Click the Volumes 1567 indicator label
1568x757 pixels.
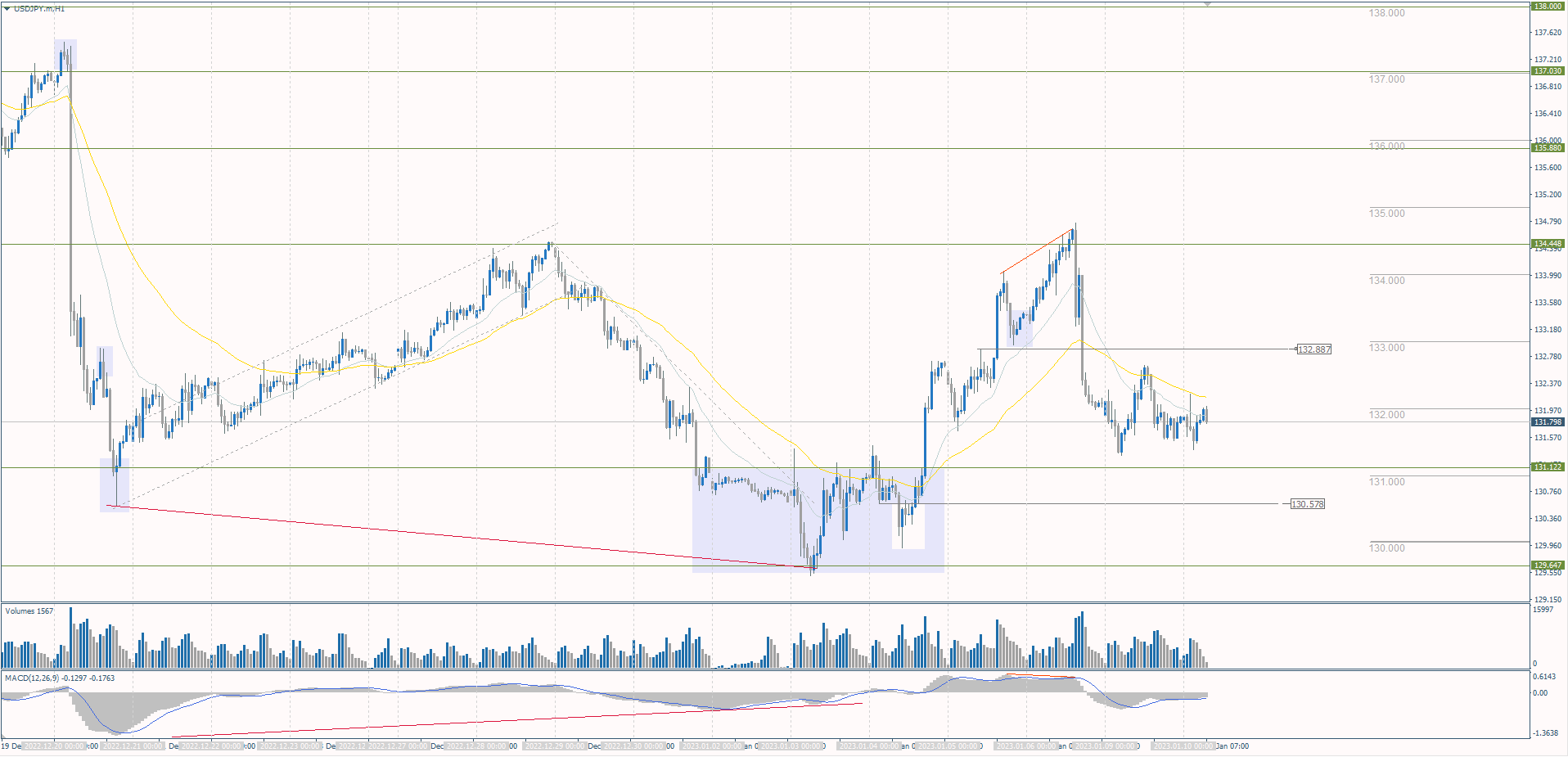pos(29,611)
